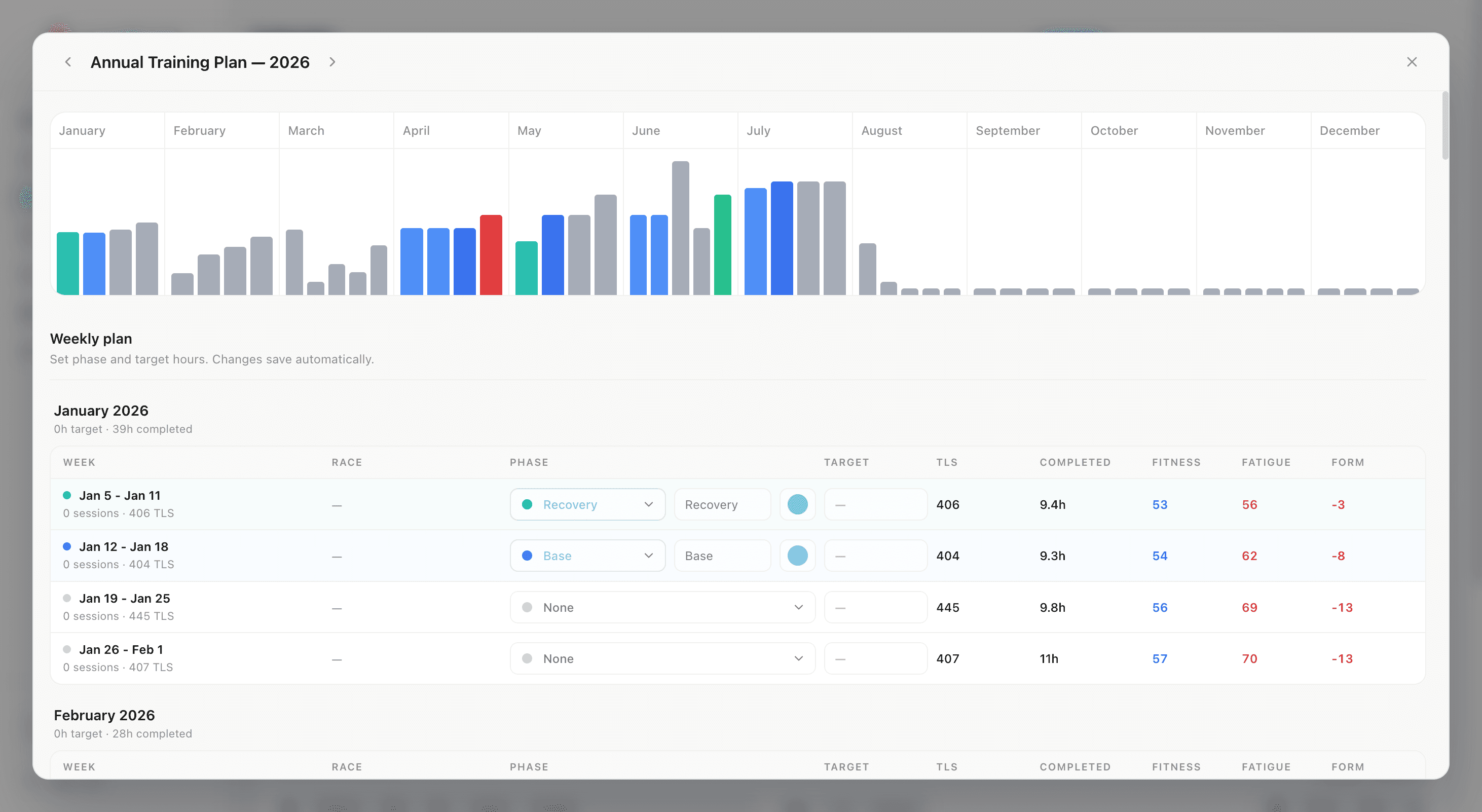Open phase dropdown for Jan 5 - Jan 11
This screenshot has width=1482, height=812.
pyautogui.click(x=587, y=505)
